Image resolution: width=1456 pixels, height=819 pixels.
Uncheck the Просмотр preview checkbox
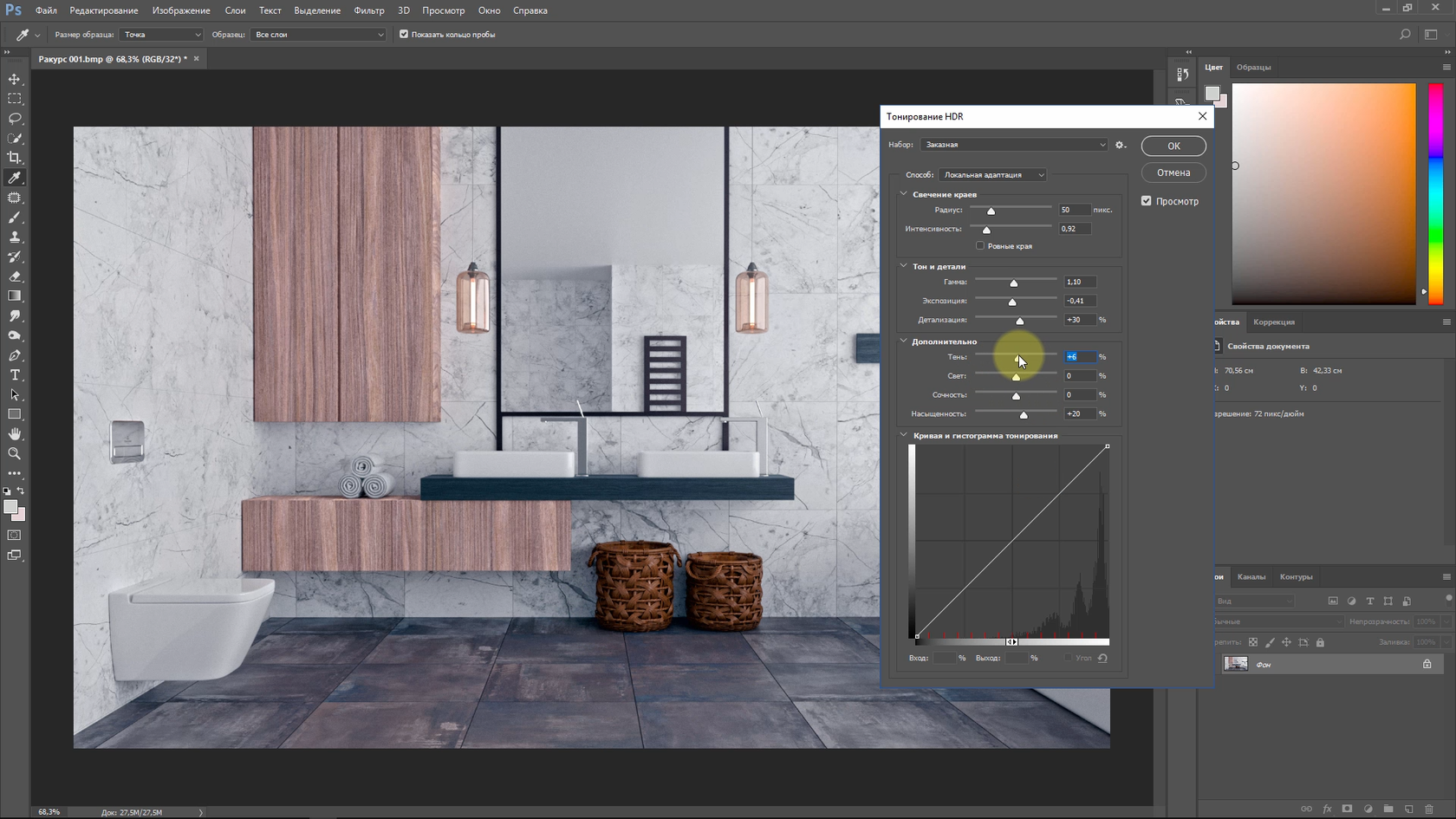click(1147, 201)
